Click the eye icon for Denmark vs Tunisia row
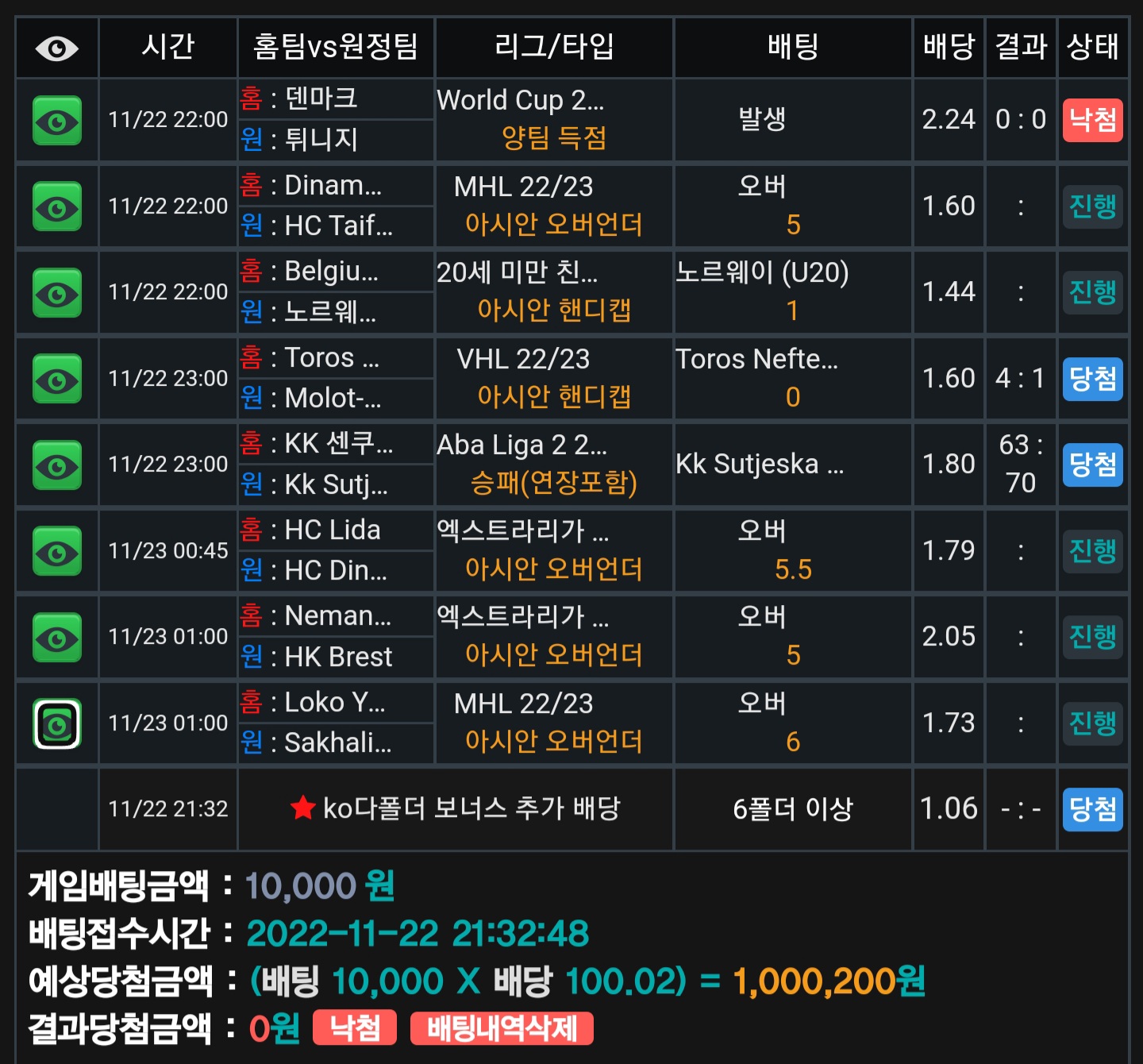 (57, 121)
